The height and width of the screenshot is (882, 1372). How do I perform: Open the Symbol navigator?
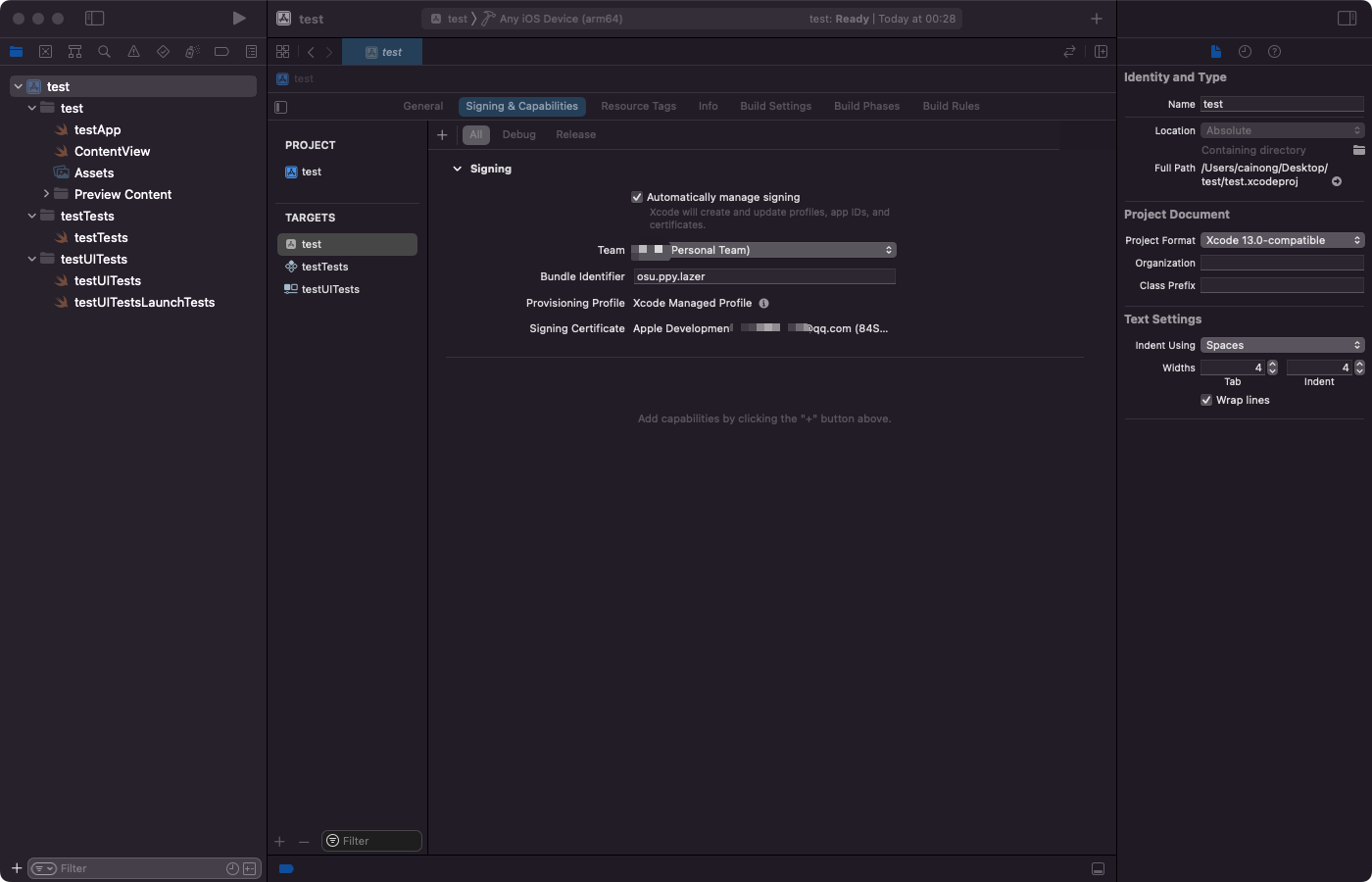pyautogui.click(x=74, y=52)
